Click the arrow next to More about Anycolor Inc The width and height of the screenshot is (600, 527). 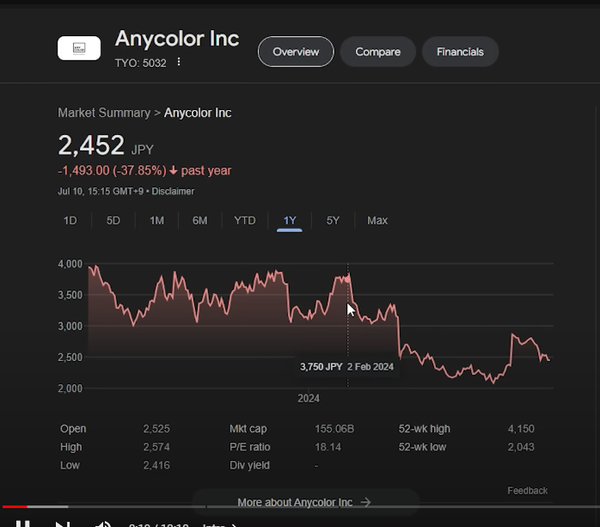(x=366, y=502)
